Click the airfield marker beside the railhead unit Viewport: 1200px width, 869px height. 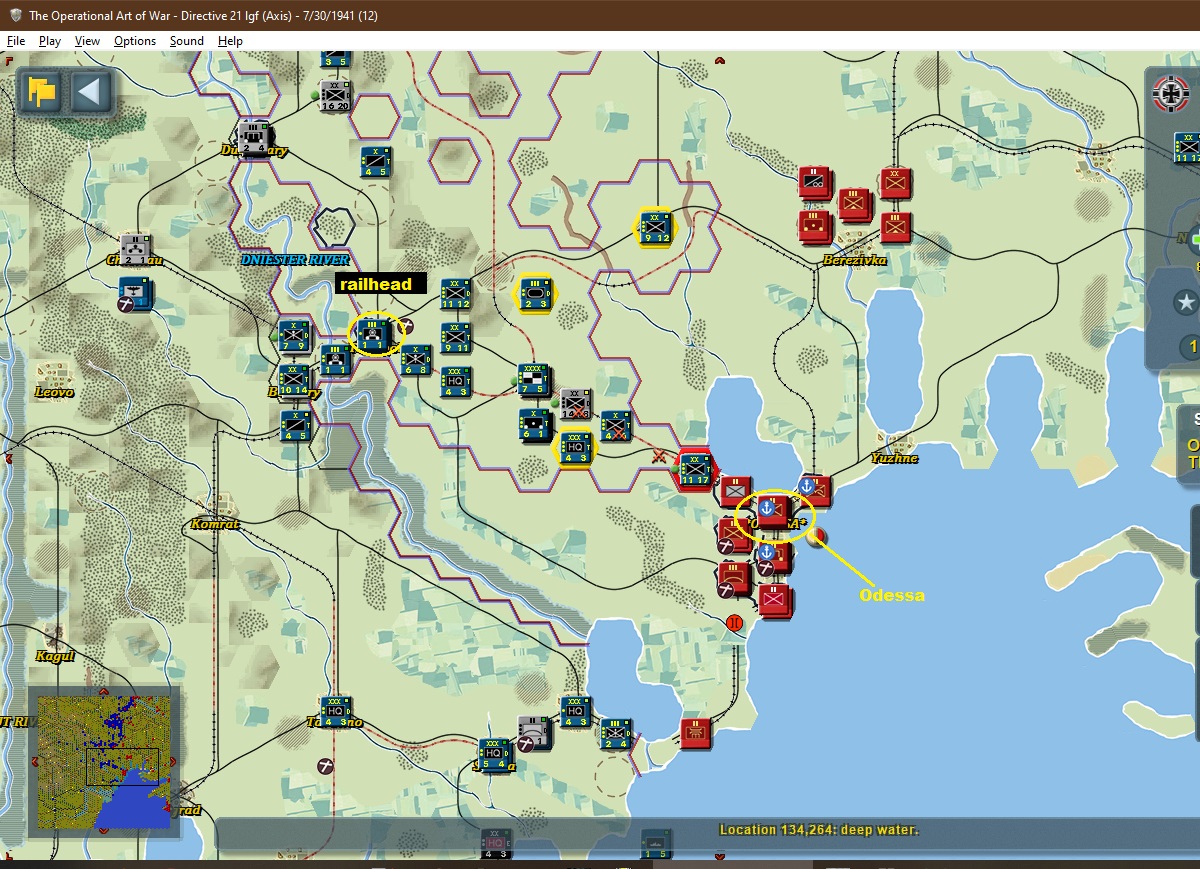pos(406,327)
